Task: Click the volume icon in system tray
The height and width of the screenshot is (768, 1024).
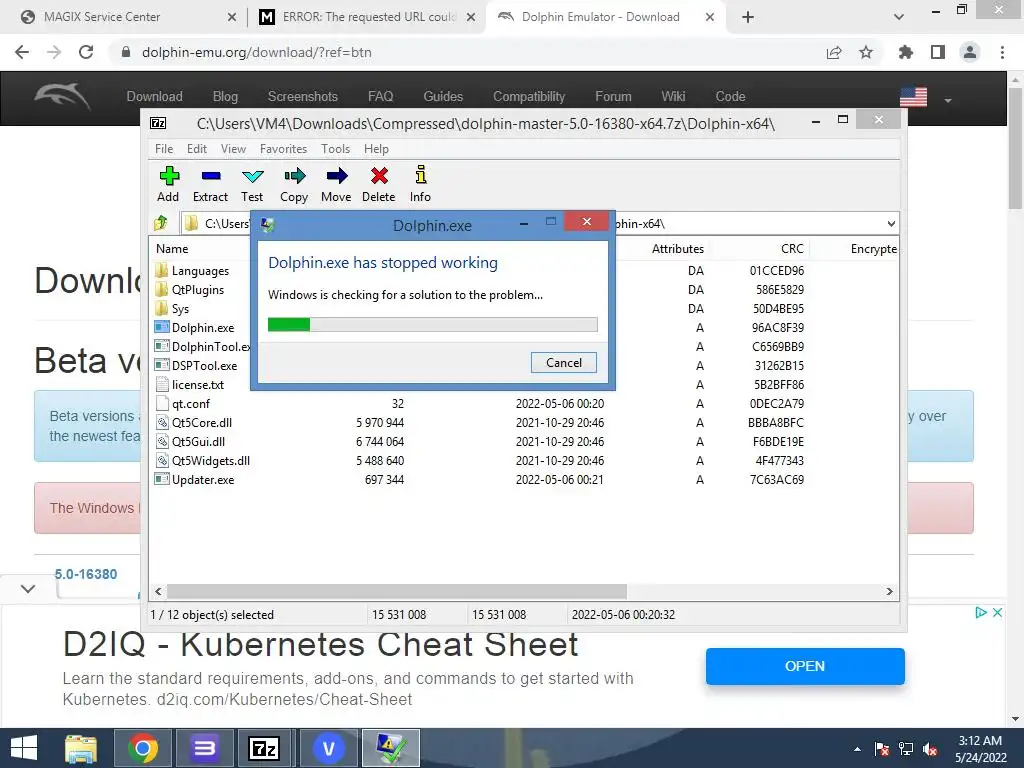Action: (930, 749)
